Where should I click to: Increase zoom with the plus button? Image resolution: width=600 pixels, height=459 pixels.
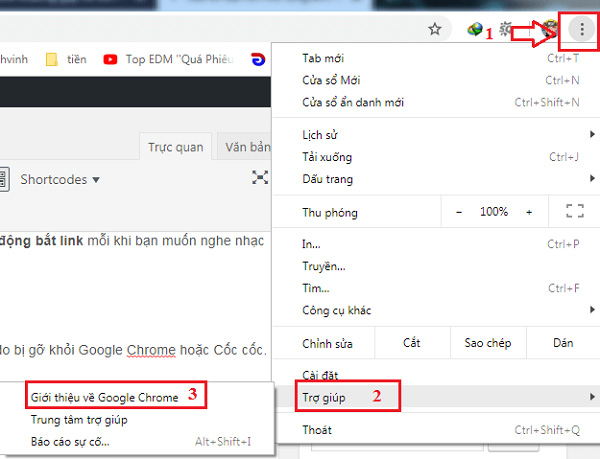pyautogui.click(x=529, y=212)
